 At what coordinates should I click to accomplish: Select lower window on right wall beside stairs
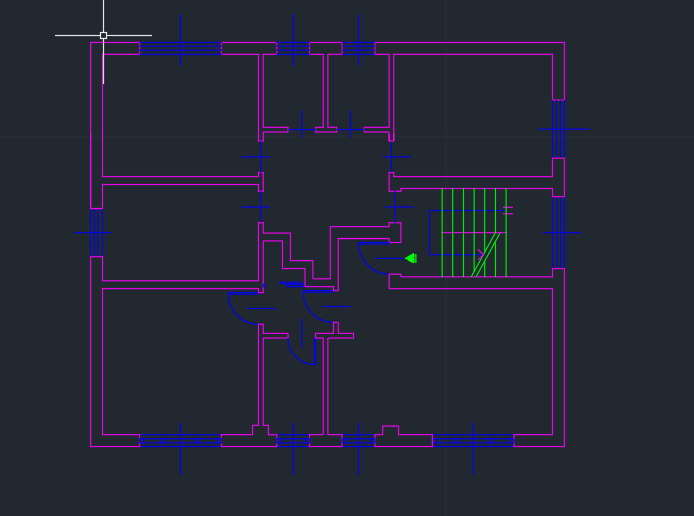click(x=558, y=232)
